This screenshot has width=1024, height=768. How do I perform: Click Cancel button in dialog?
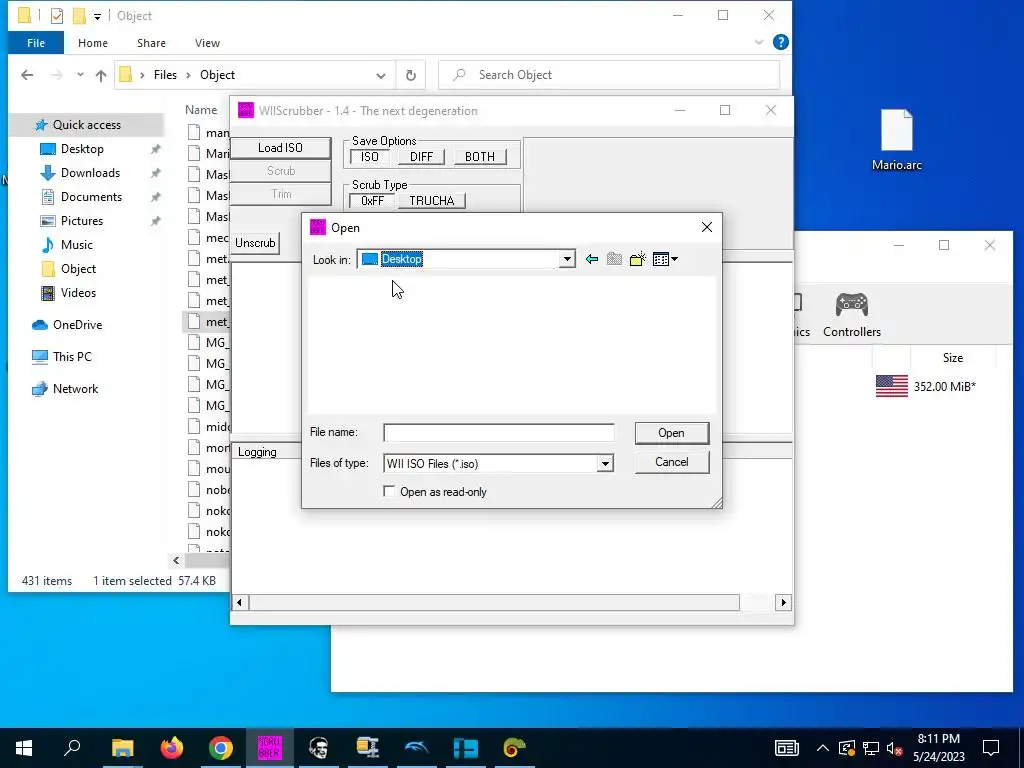(x=671, y=462)
